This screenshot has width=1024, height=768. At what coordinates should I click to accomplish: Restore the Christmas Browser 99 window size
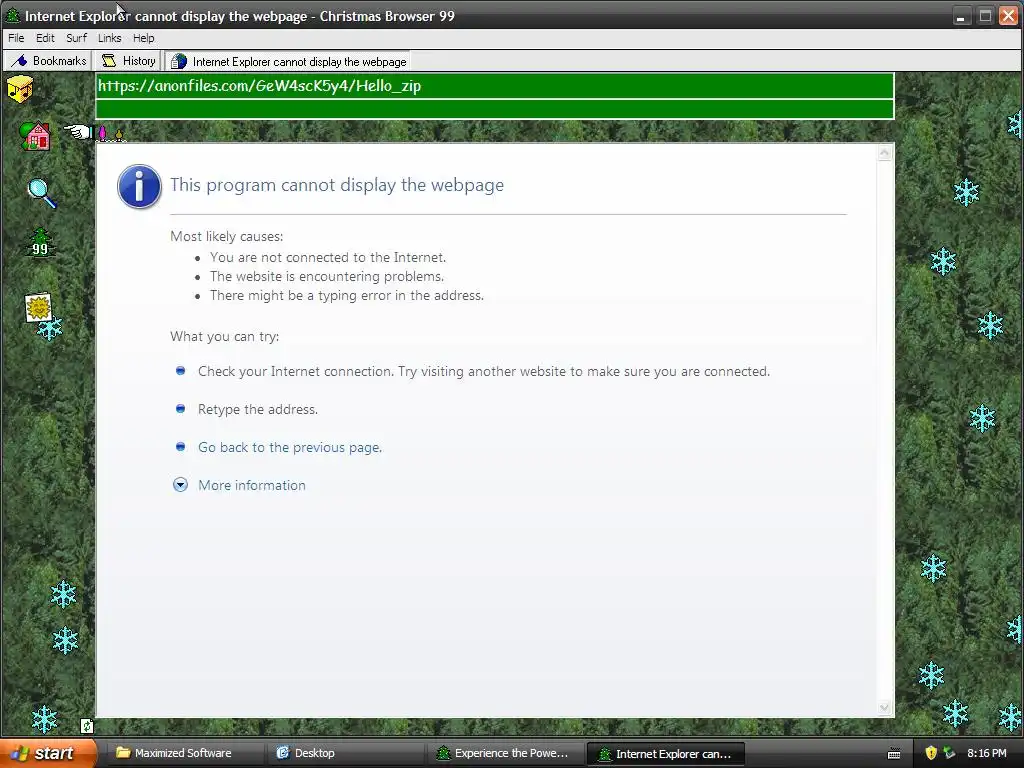(x=985, y=16)
